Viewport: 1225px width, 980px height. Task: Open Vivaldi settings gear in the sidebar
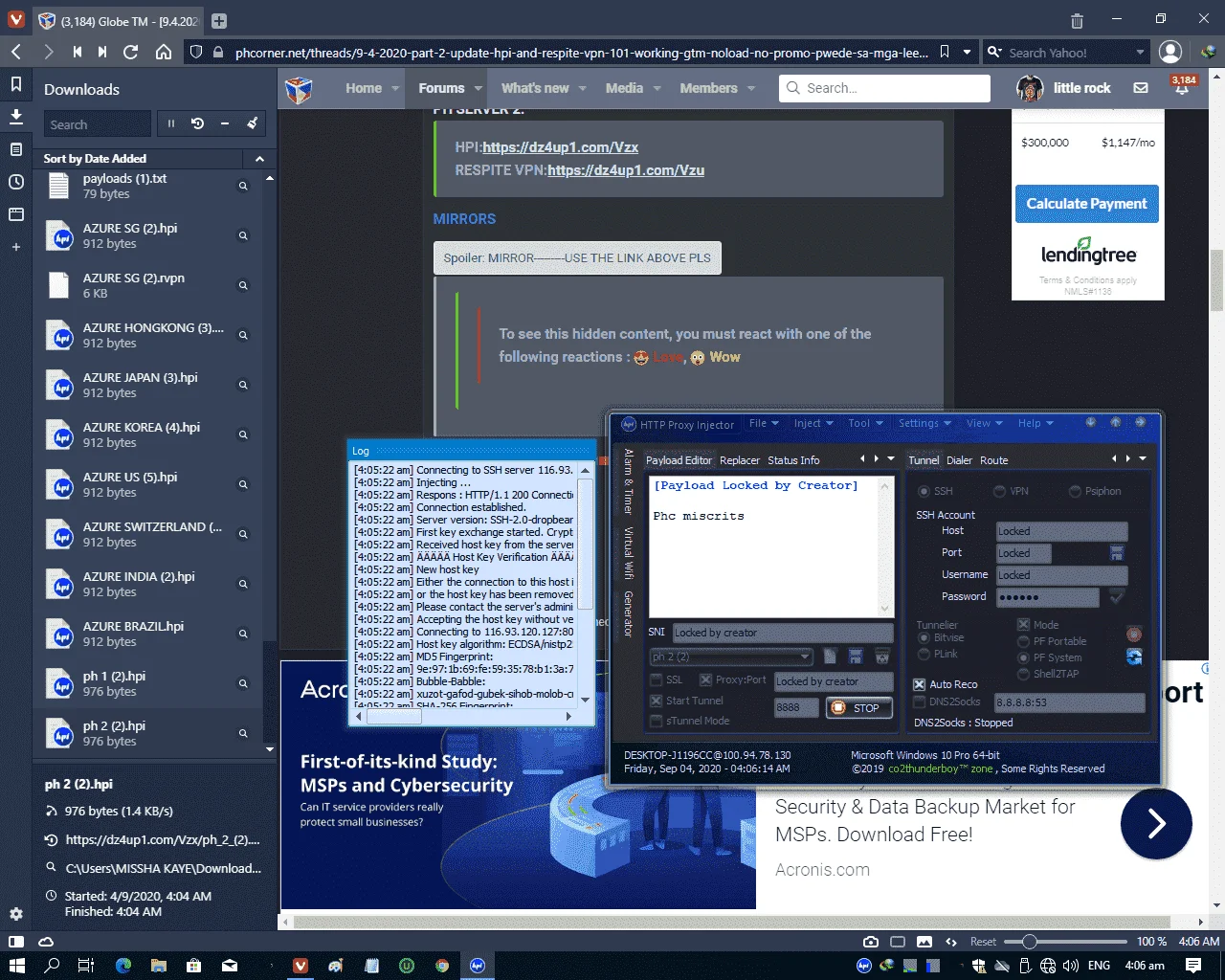click(x=16, y=914)
